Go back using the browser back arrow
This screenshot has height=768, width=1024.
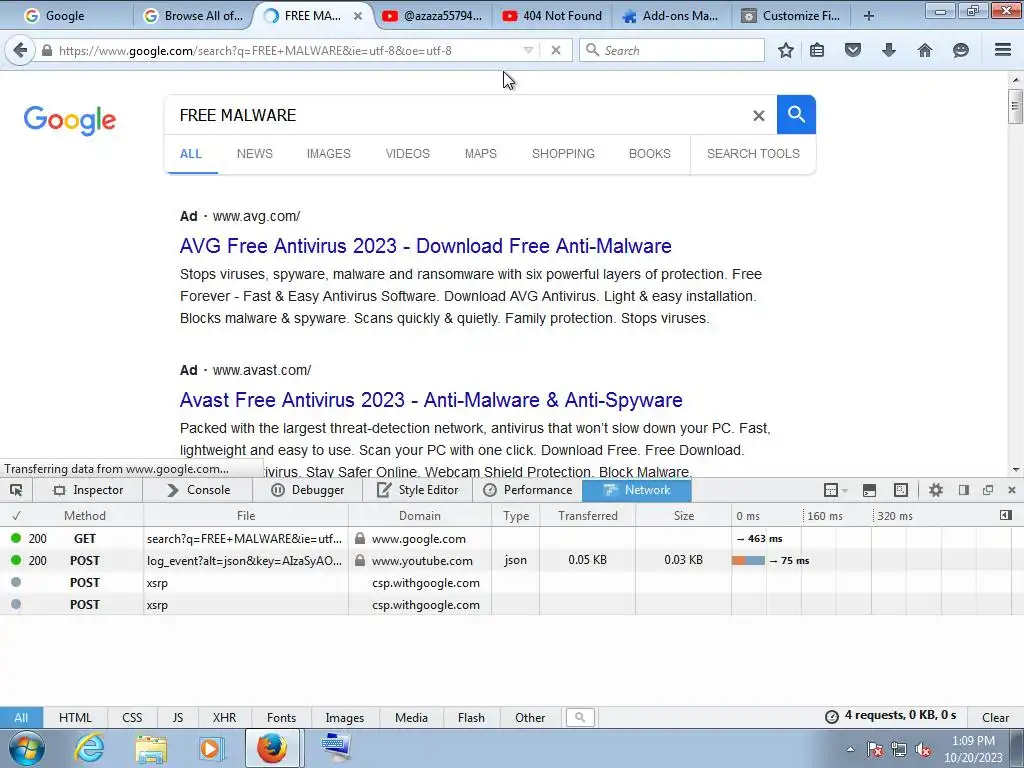click(20, 50)
